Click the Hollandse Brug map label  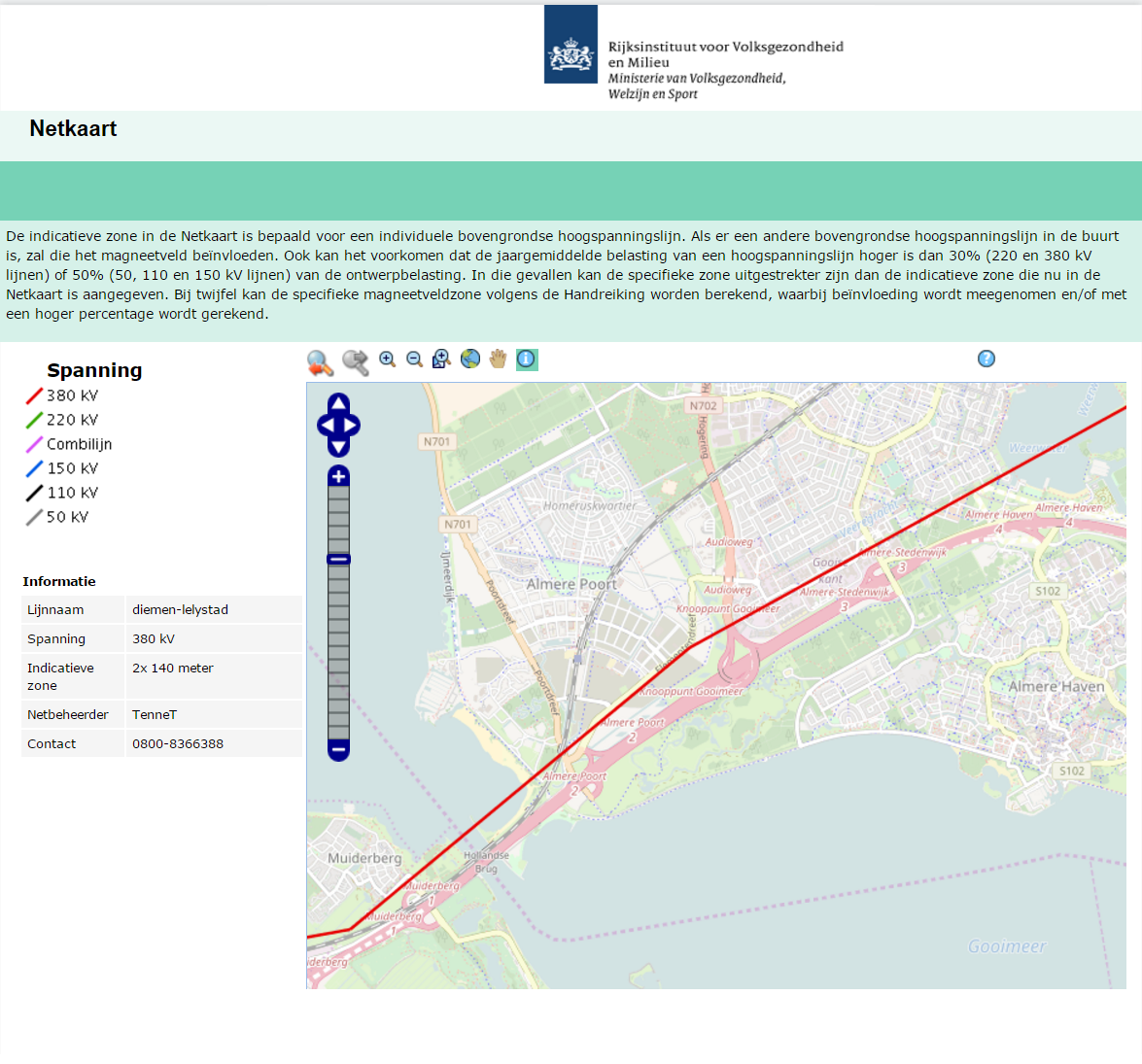[x=487, y=862]
